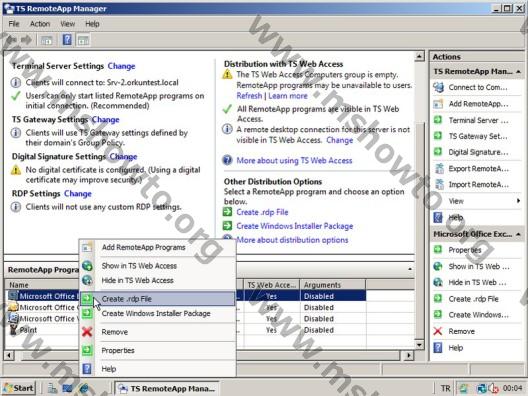Open More about distribution options link
Screen dimensions: 528x396
pos(292,240)
